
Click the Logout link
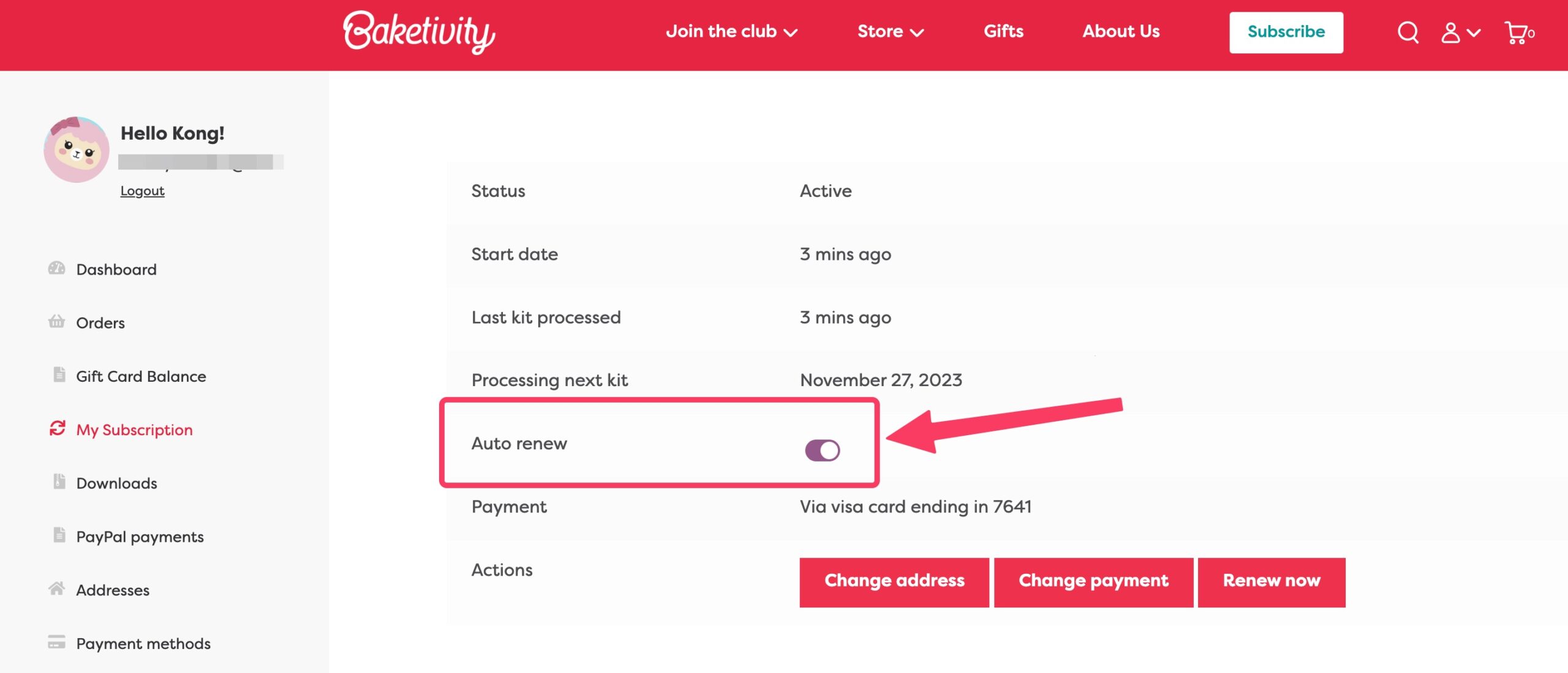142,191
